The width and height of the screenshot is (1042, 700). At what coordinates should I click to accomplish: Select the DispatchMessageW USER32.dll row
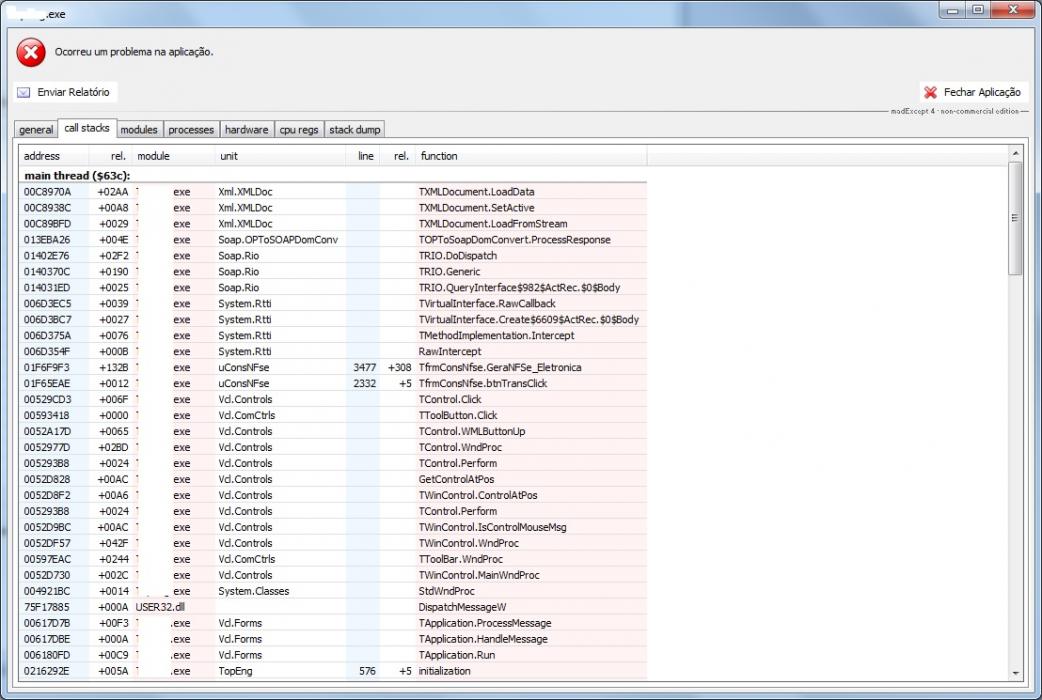tap(333, 607)
